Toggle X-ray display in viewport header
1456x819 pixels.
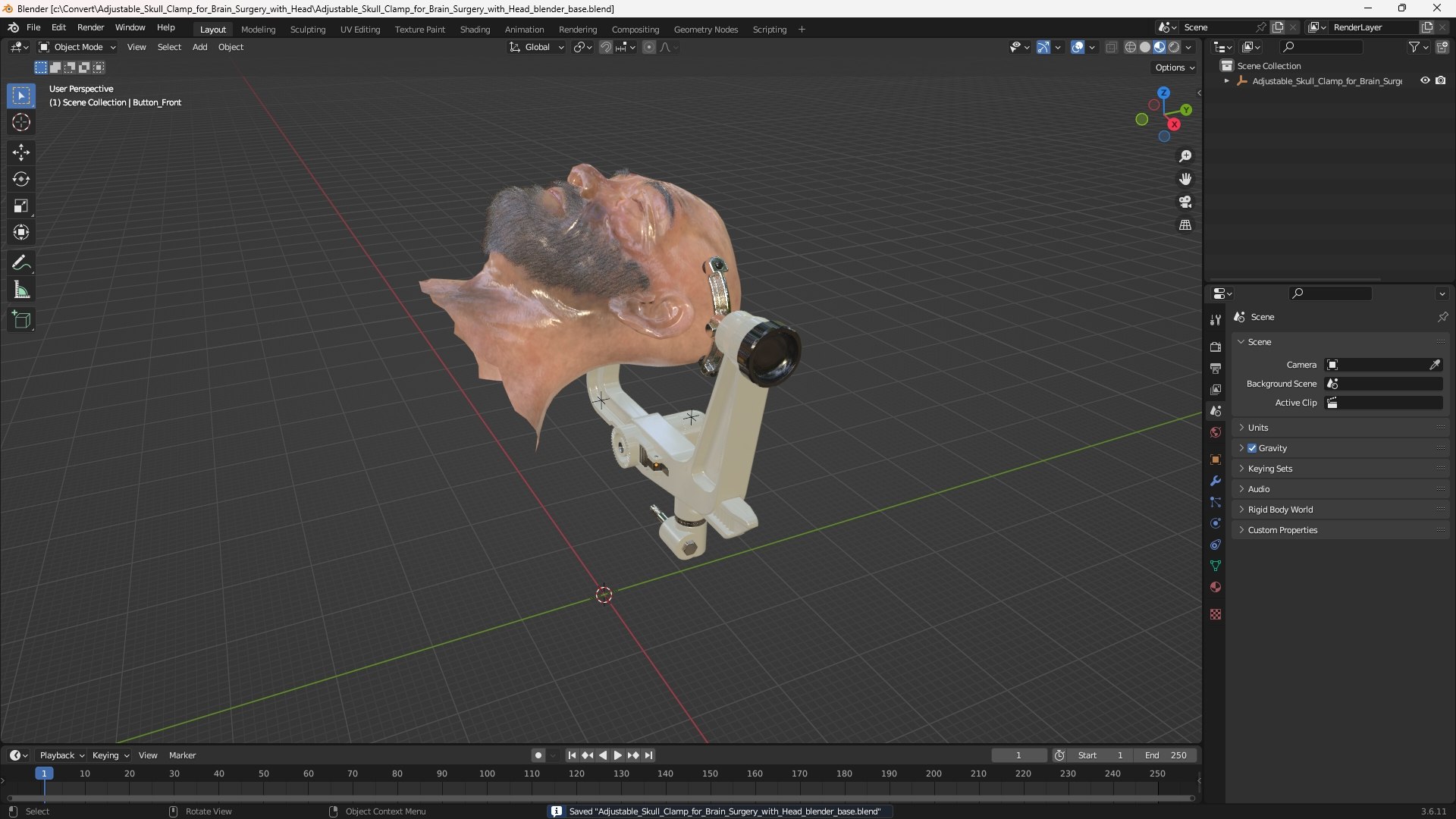1111,47
